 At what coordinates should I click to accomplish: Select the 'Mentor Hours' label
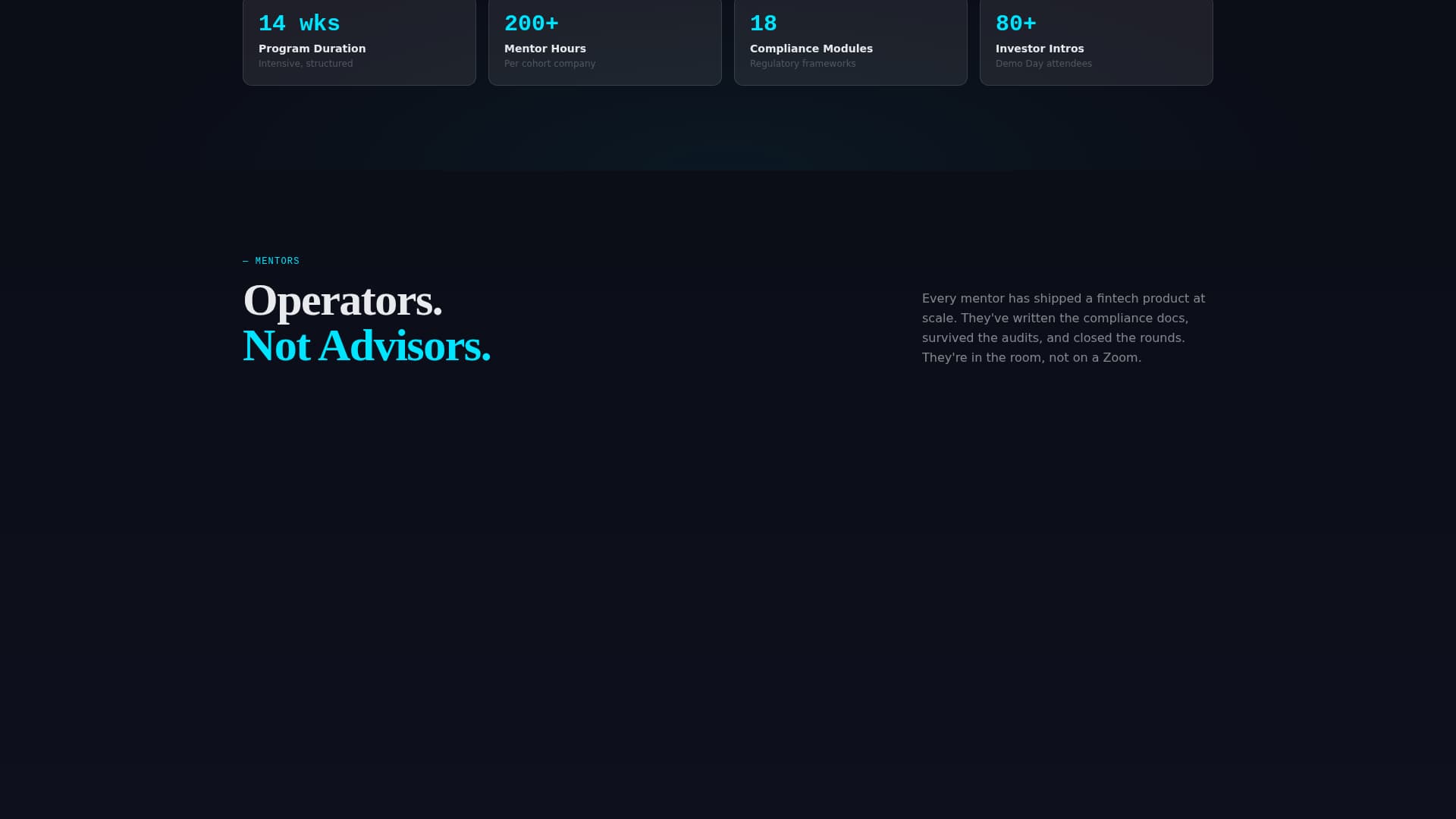pos(544,49)
